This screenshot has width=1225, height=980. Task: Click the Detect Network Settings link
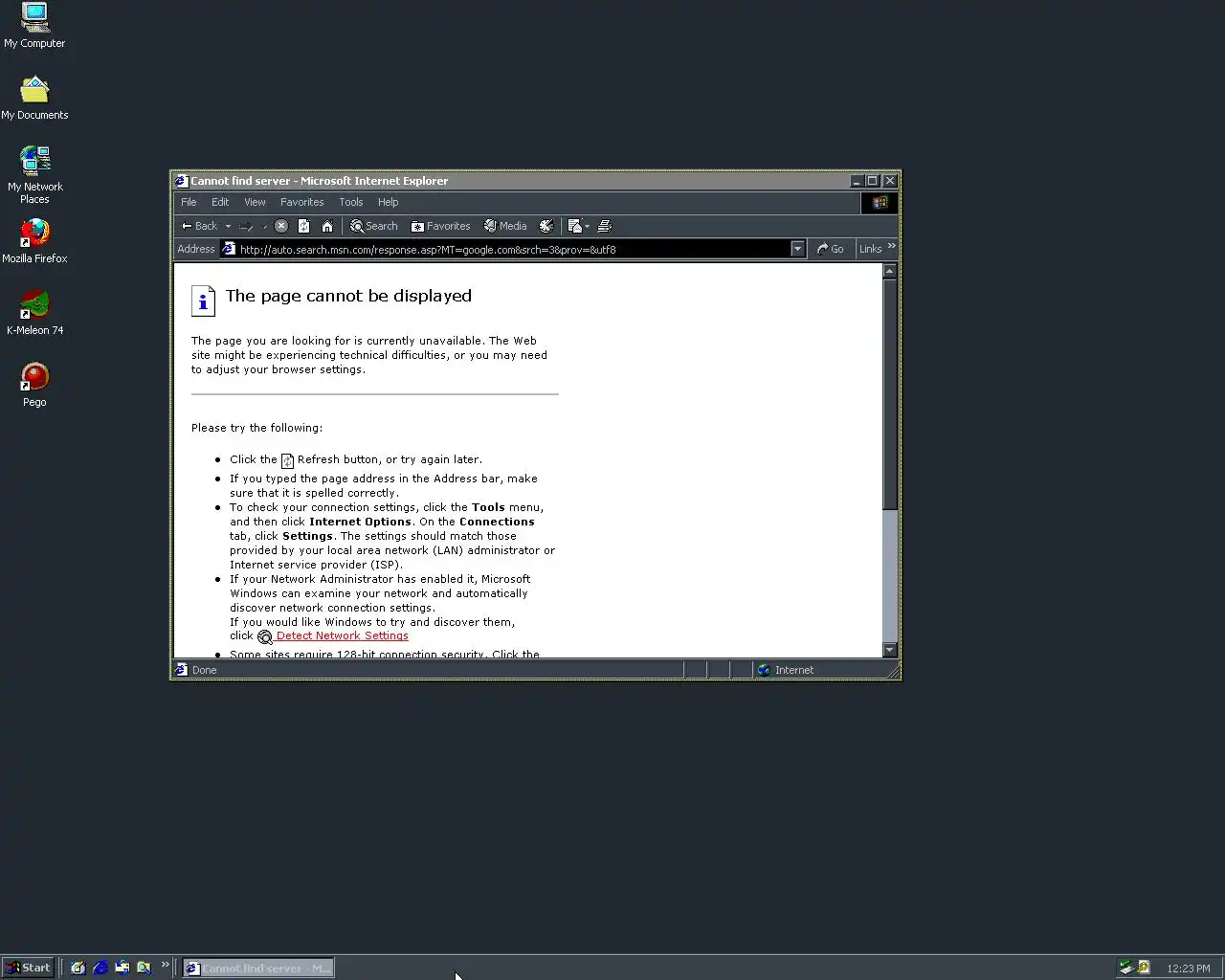(343, 635)
